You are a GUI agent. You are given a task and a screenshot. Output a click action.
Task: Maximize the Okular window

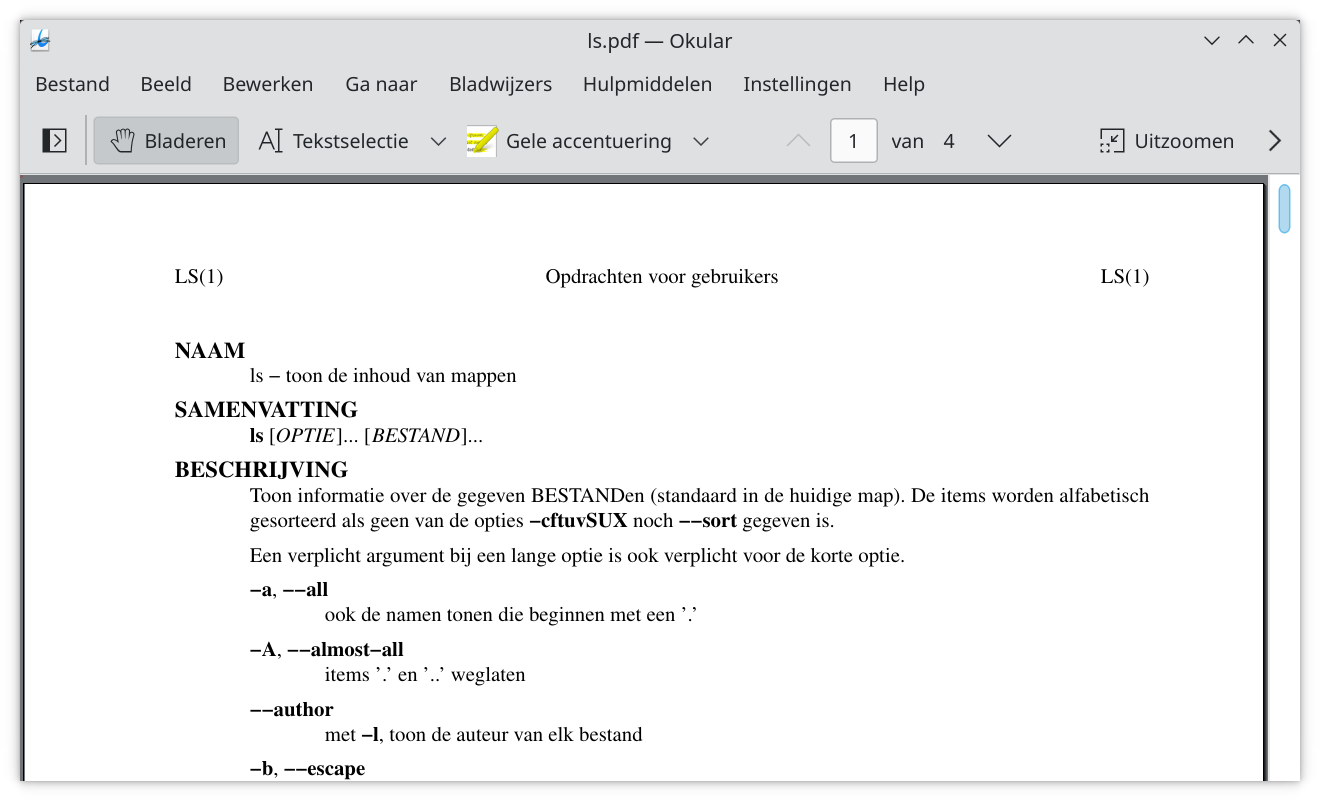click(x=1246, y=41)
